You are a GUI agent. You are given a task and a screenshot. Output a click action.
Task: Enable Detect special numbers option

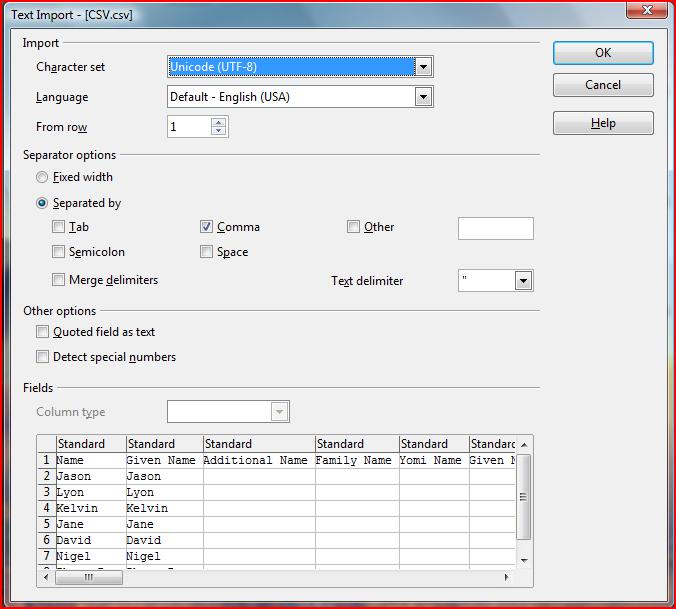(x=43, y=357)
